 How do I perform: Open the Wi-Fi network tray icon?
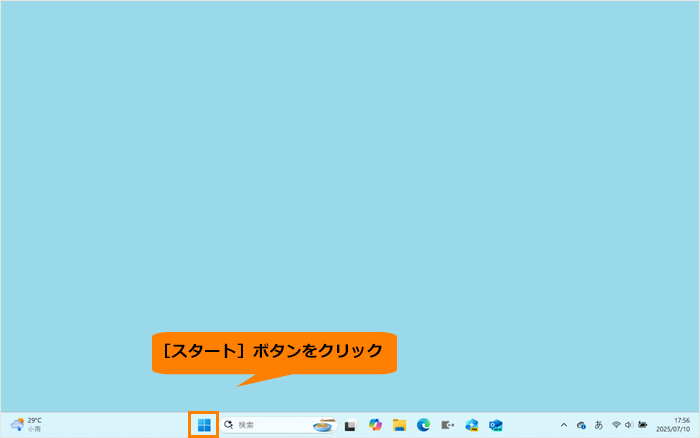point(616,425)
